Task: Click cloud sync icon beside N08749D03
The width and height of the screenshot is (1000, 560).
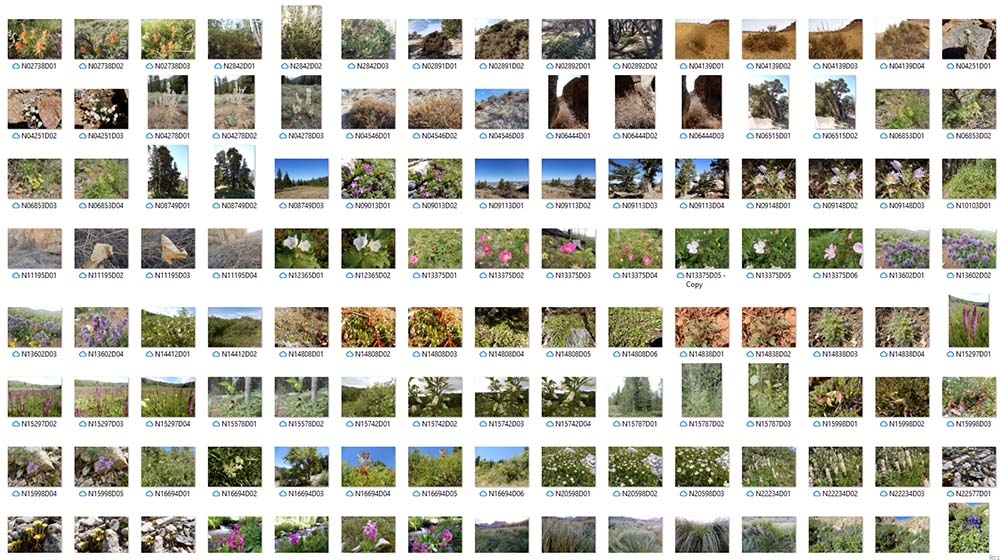Action: [x=283, y=206]
